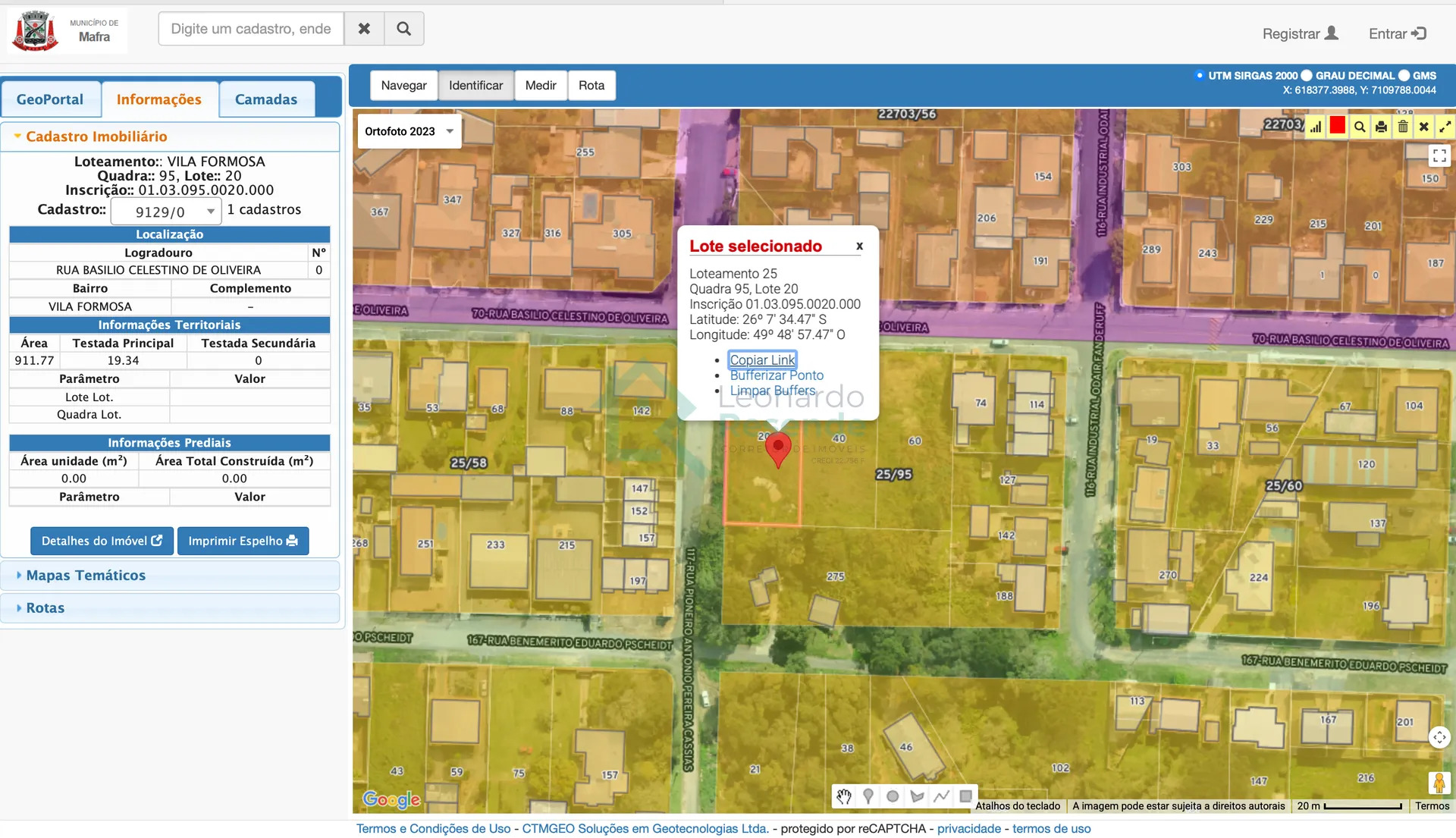Expand the map with diagonal arrows icon

coord(1445,127)
